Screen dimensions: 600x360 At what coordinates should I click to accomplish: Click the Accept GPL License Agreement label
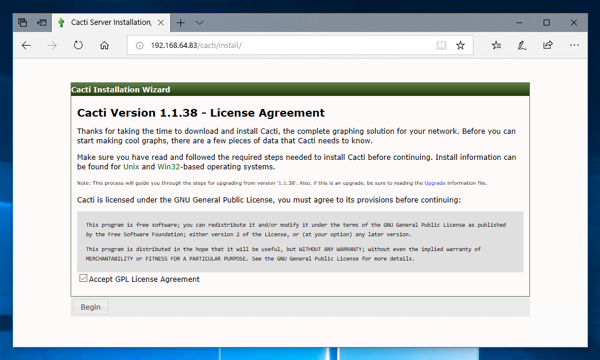[x=144, y=279]
